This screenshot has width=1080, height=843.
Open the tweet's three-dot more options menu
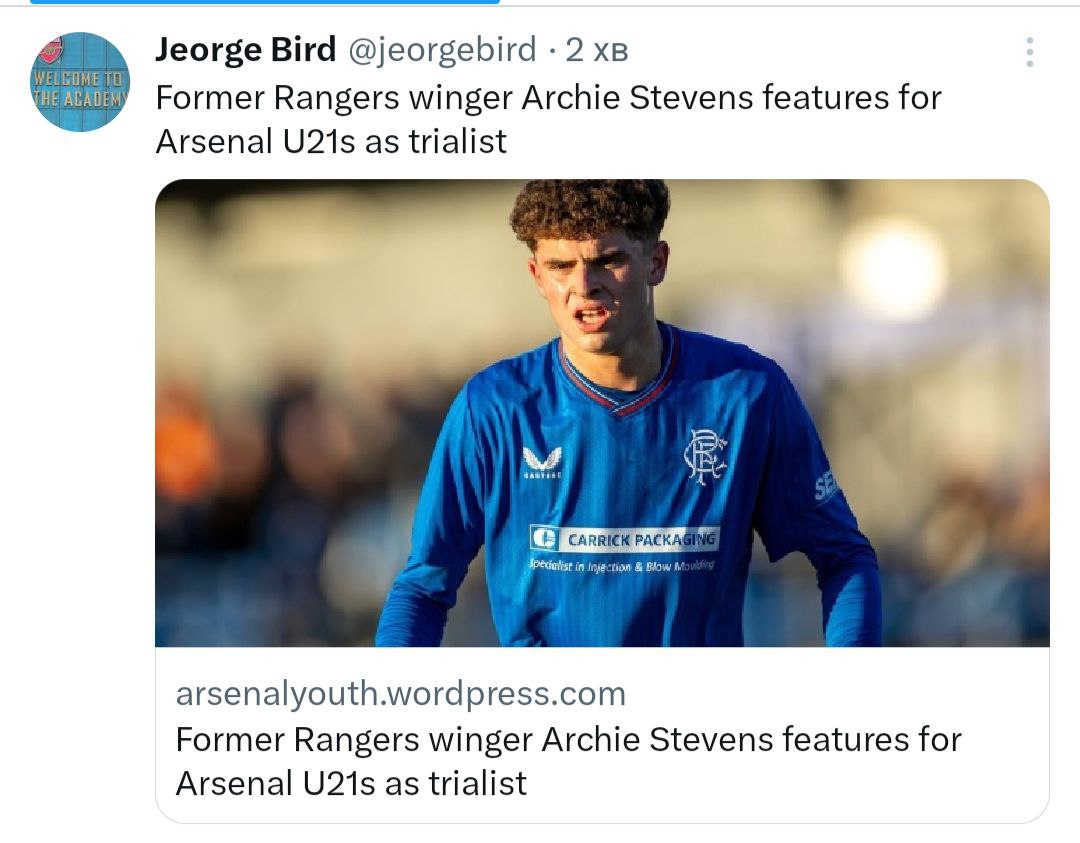(1029, 52)
